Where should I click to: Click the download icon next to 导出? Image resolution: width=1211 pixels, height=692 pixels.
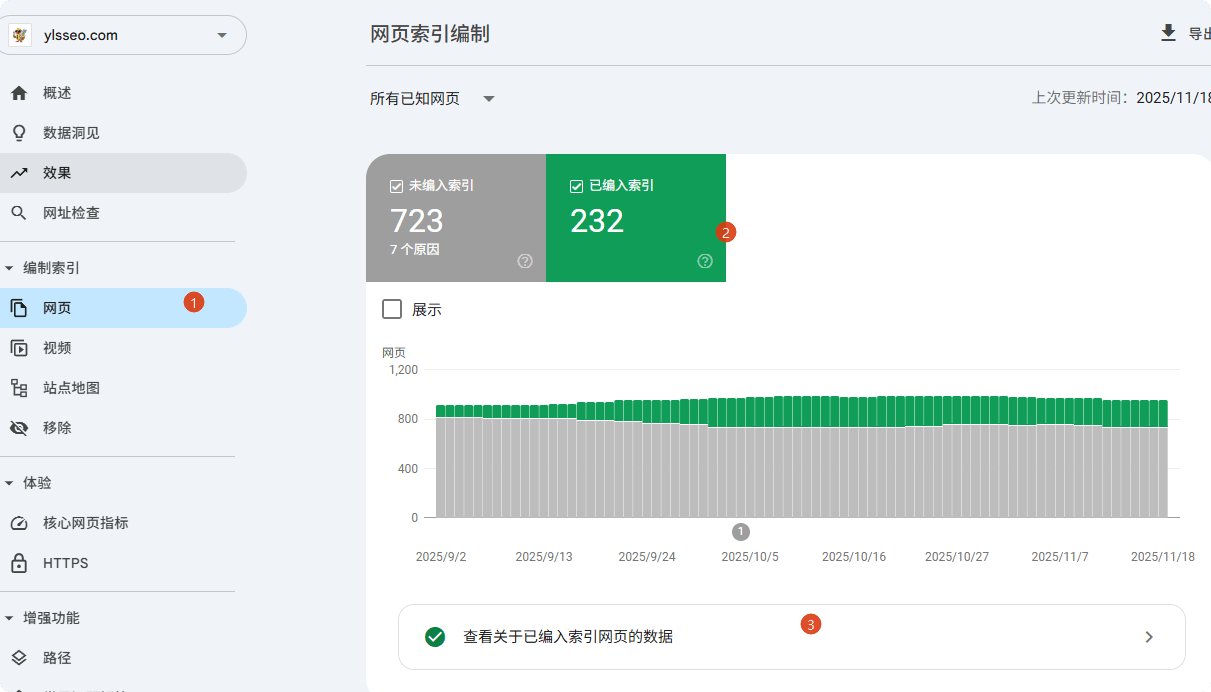(1168, 33)
